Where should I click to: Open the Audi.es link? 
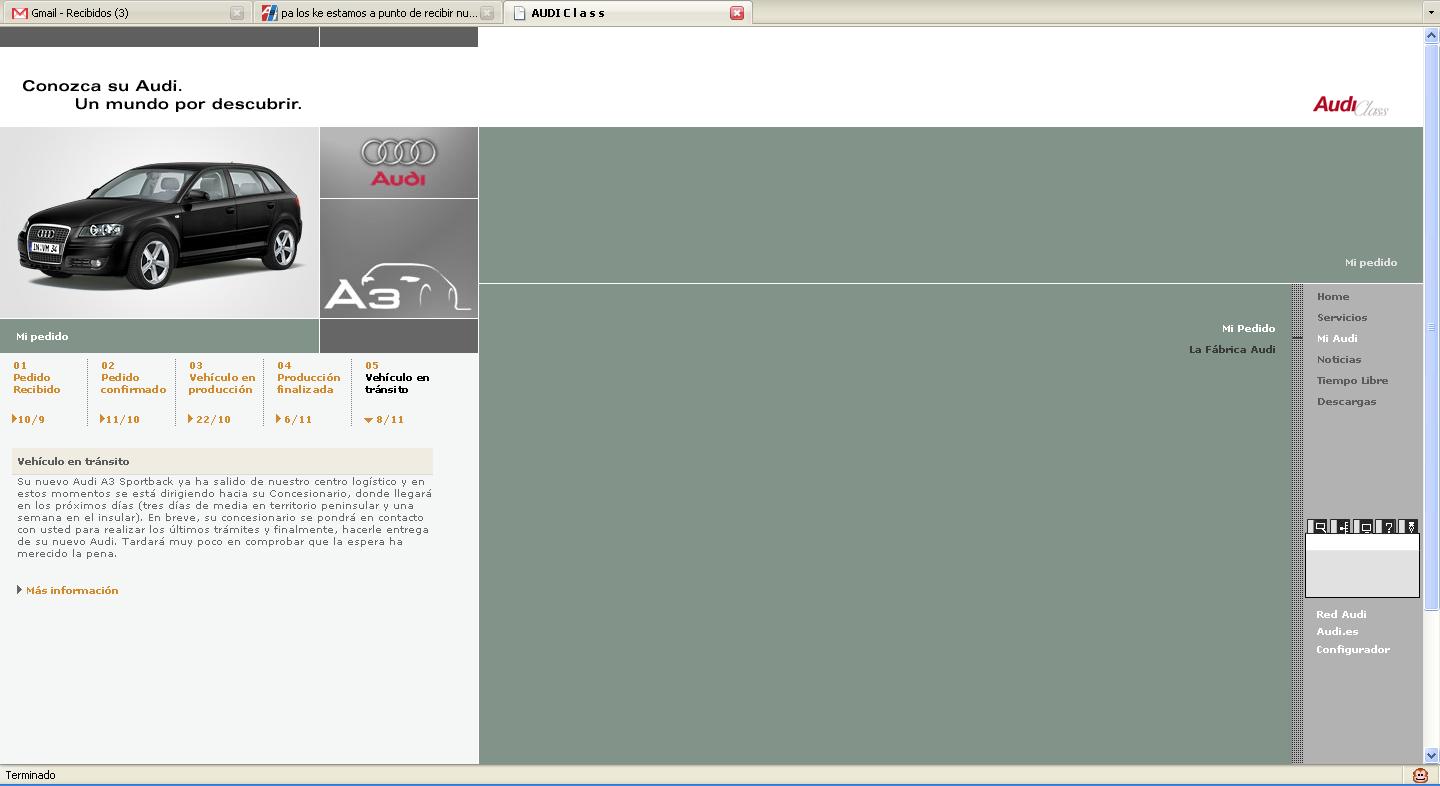coord(1337,631)
